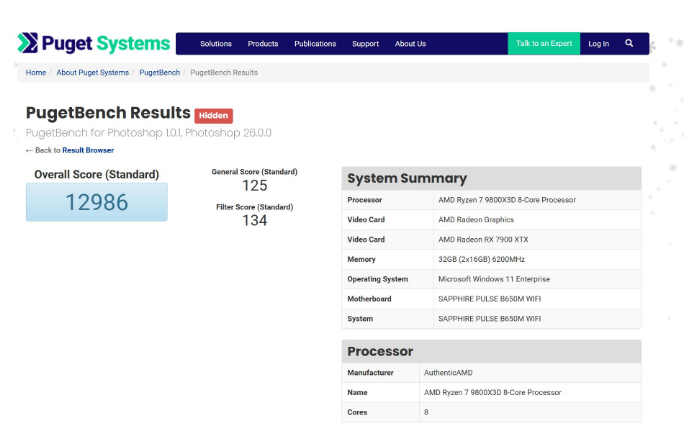This screenshot has height=443, width=684.
Task: Open the Solutions menu
Action: coord(215,44)
